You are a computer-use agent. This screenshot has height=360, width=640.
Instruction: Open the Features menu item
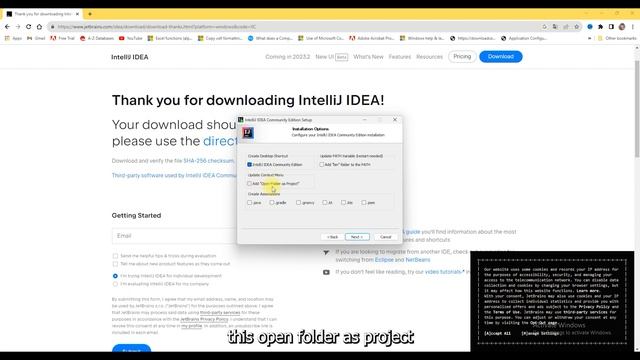point(400,57)
